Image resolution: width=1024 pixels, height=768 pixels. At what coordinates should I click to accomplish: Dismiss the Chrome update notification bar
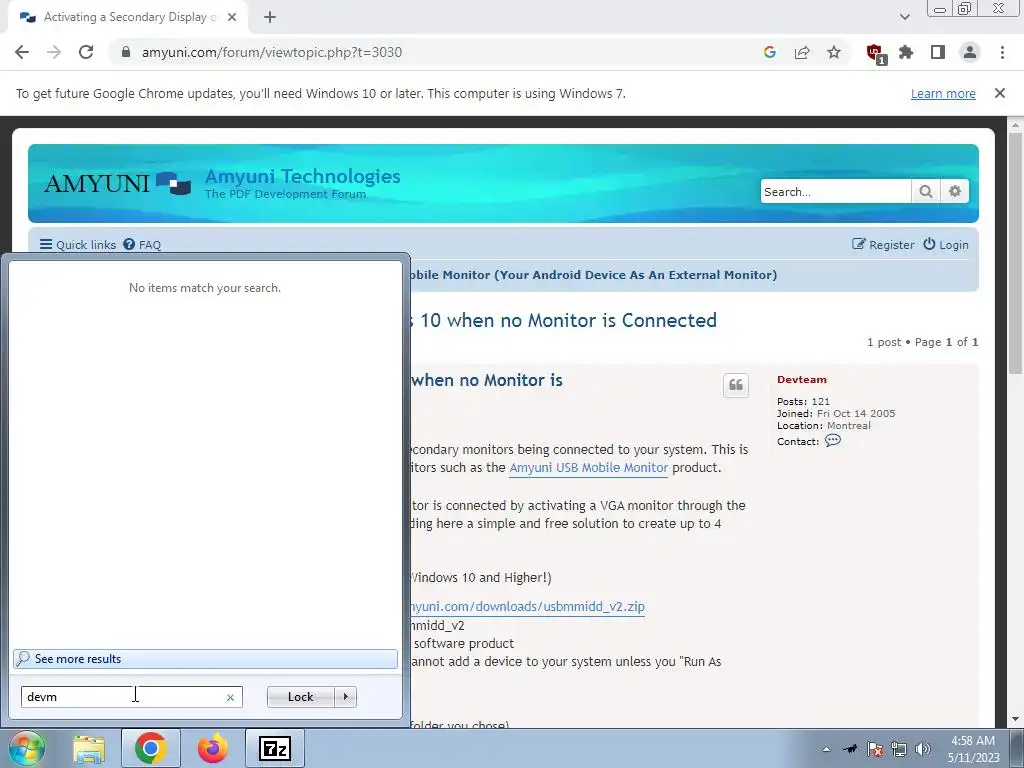click(999, 93)
